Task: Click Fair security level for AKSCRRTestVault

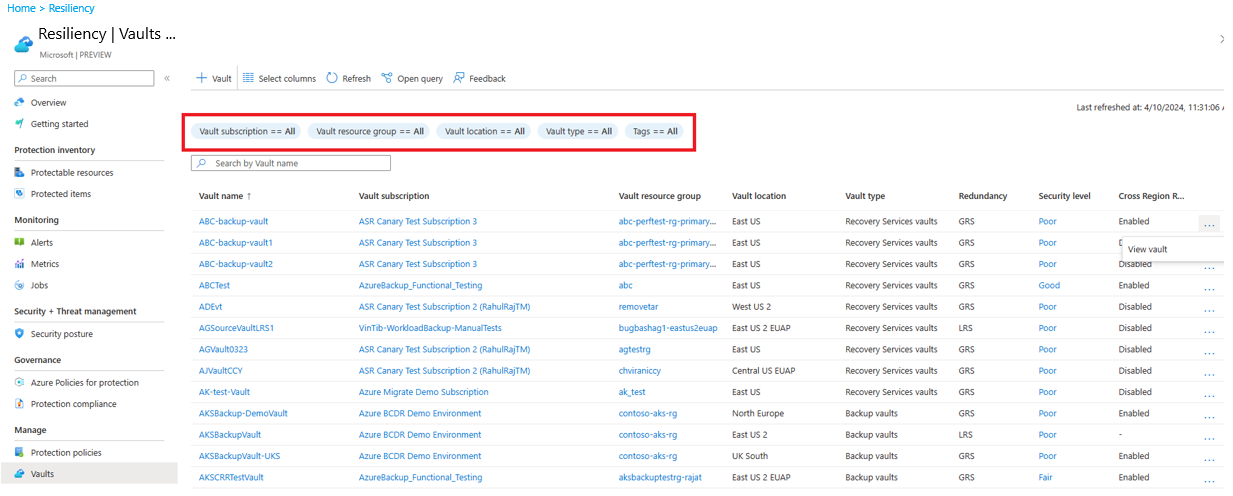Action: 1045,477
